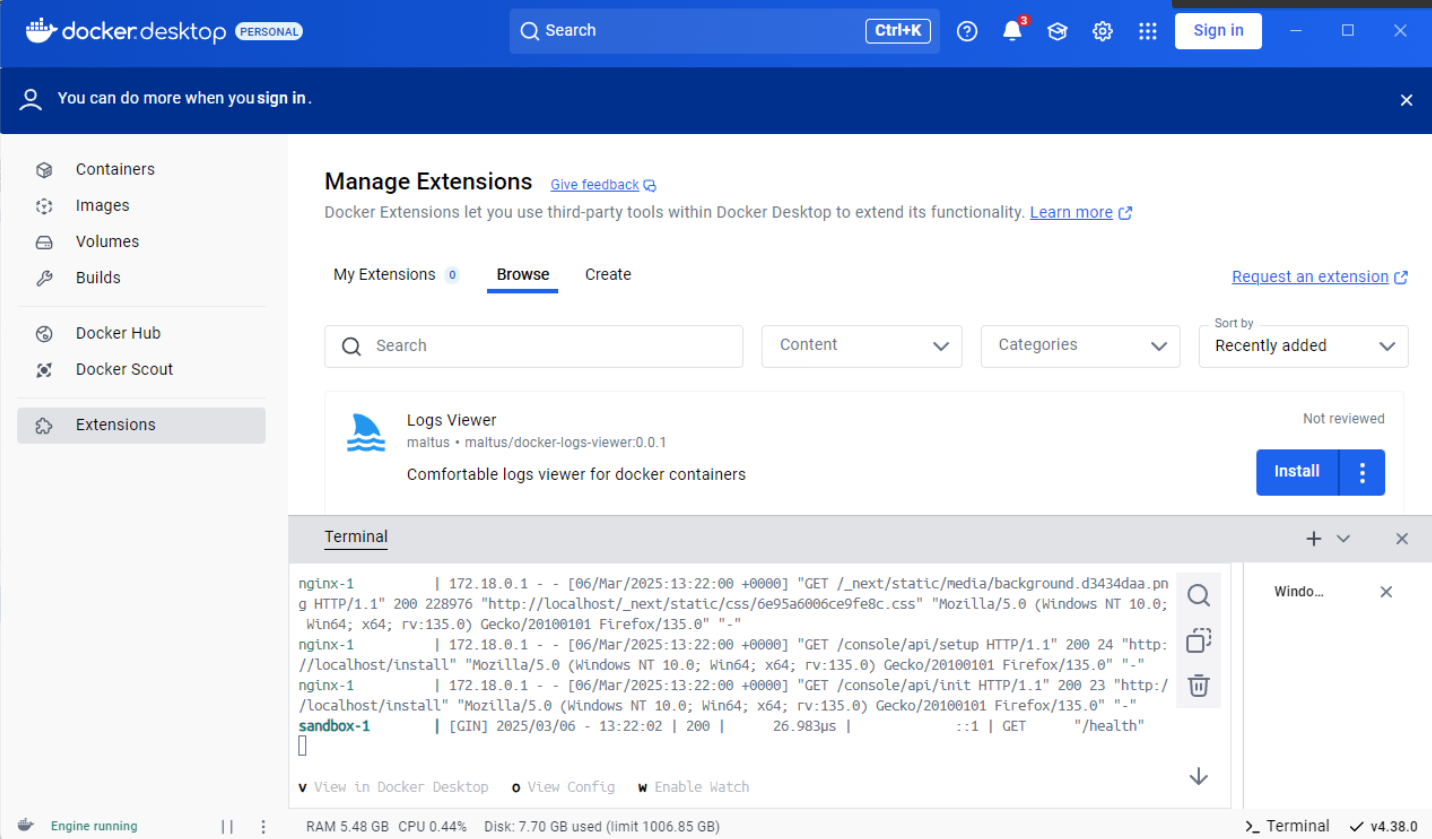Install the Logs Viewer extension
1432x839 pixels.
click(1297, 472)
